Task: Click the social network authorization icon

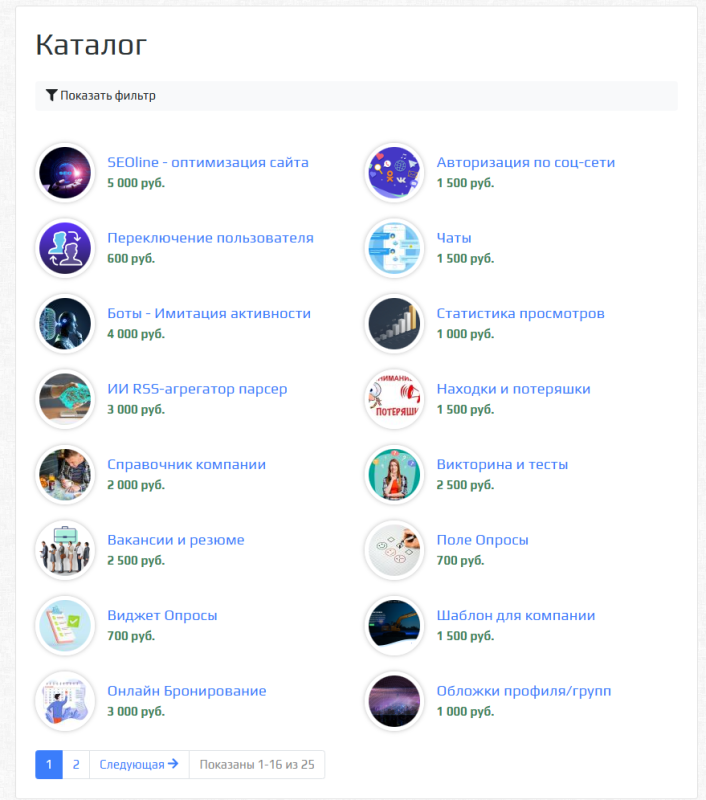Action: pyautogui.click(x=394, y=172)
